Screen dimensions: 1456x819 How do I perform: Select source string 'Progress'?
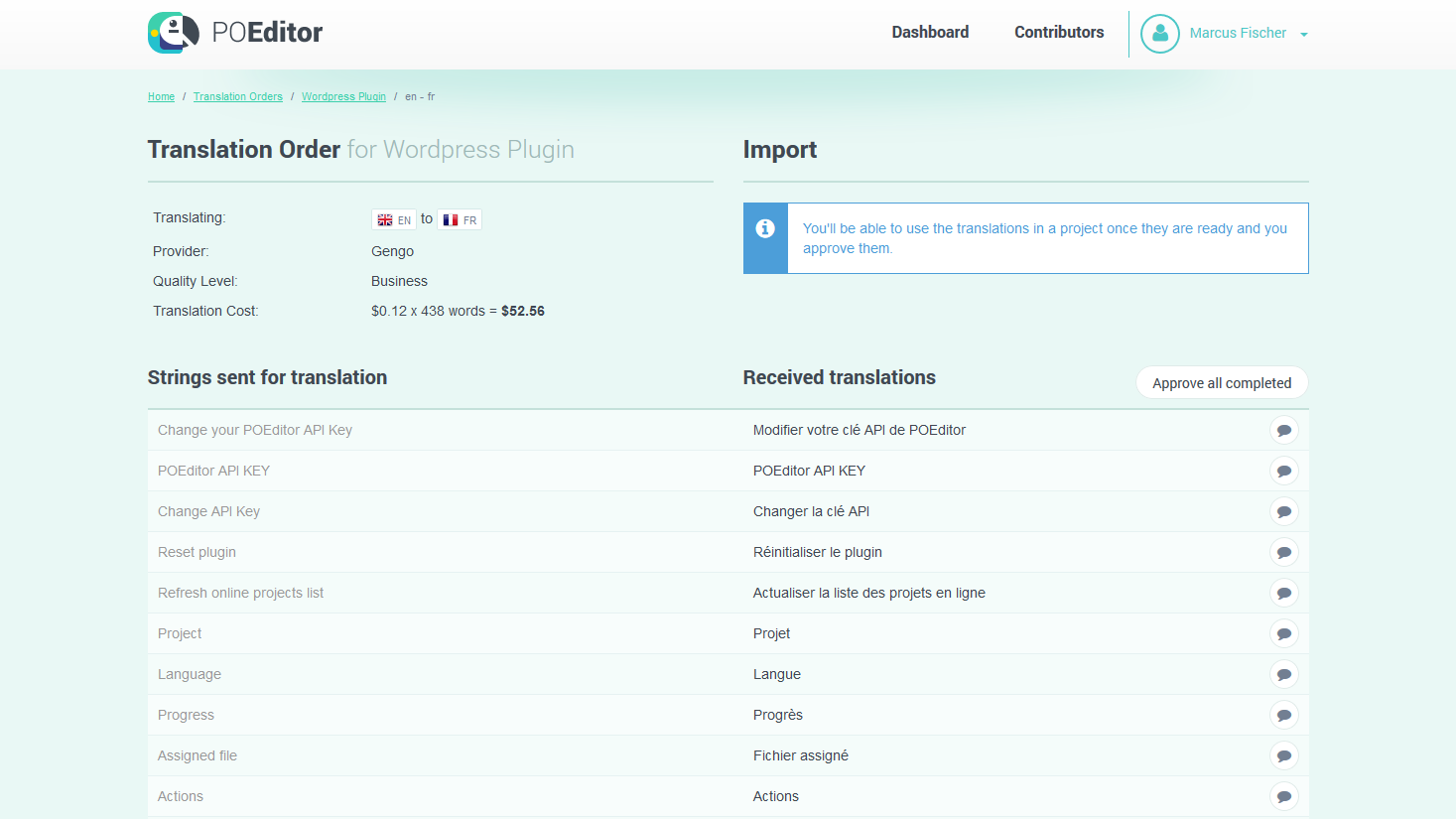(186, 715)
